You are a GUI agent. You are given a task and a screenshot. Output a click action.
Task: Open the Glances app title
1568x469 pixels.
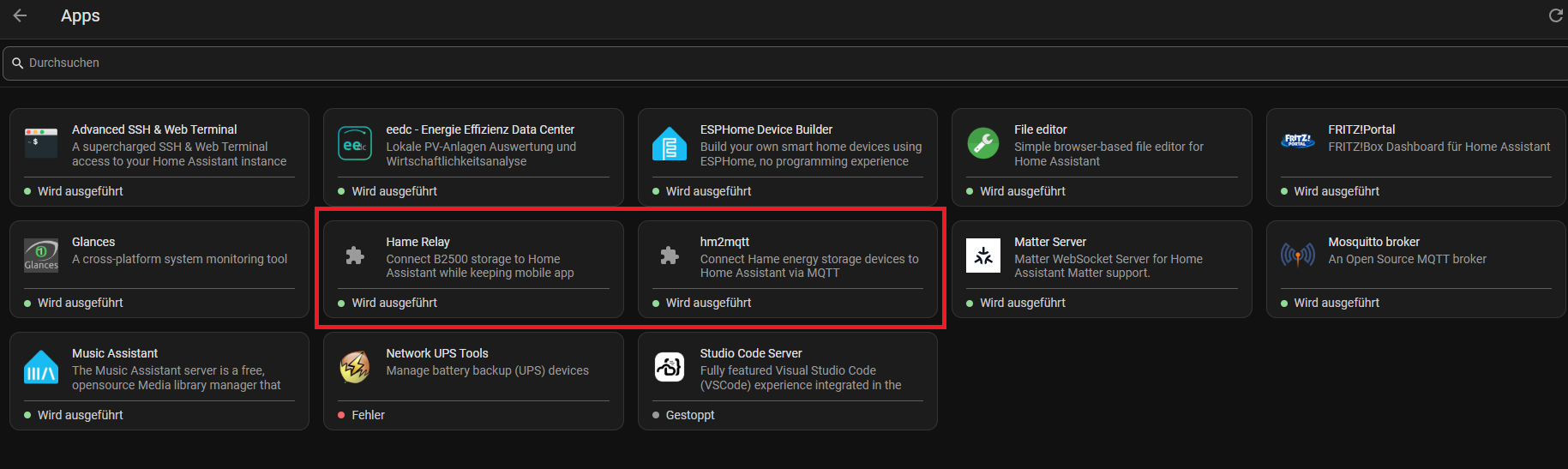pyautogui.click(x=93, y=242)
